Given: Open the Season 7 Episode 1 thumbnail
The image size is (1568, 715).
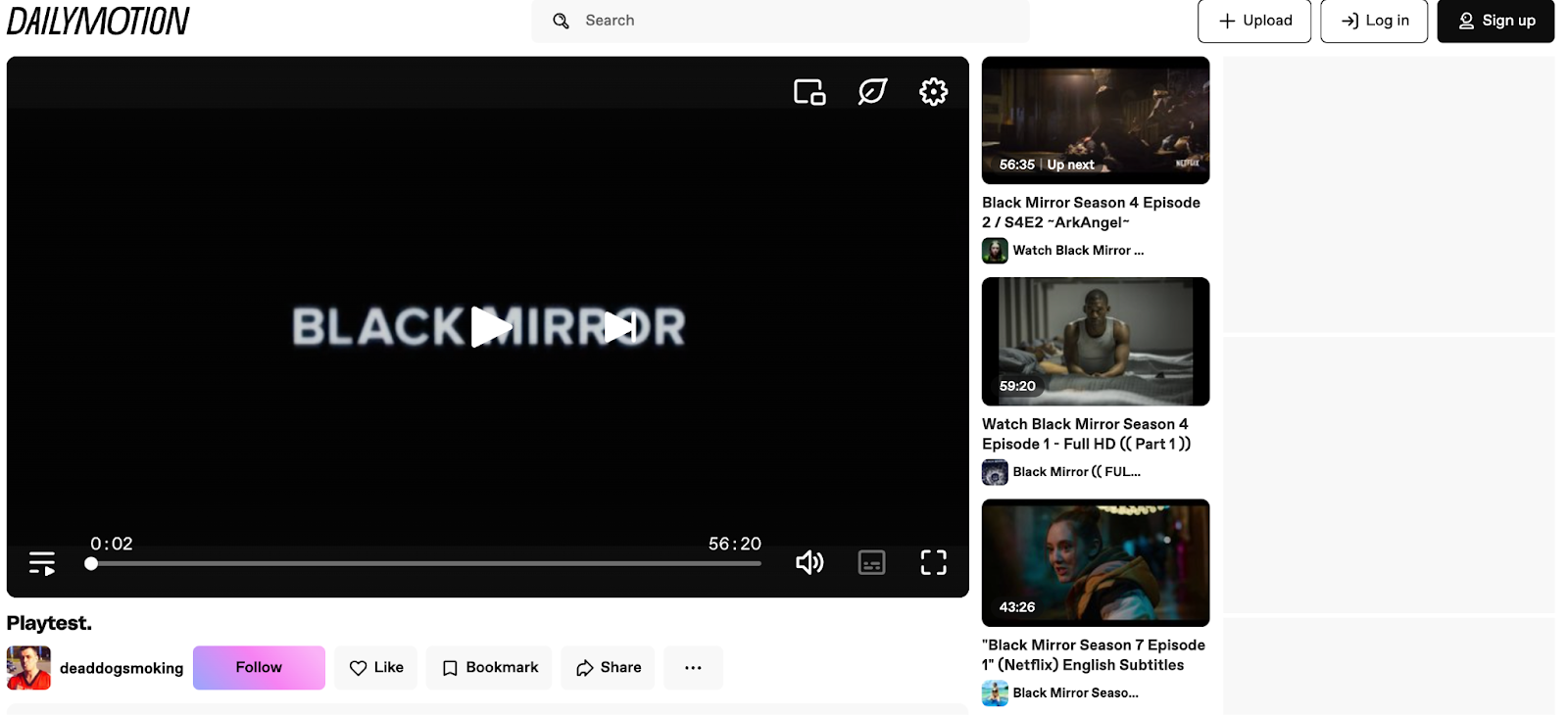Looking at the screenshot, I should pyautogui.click(x=1096, y=563).
